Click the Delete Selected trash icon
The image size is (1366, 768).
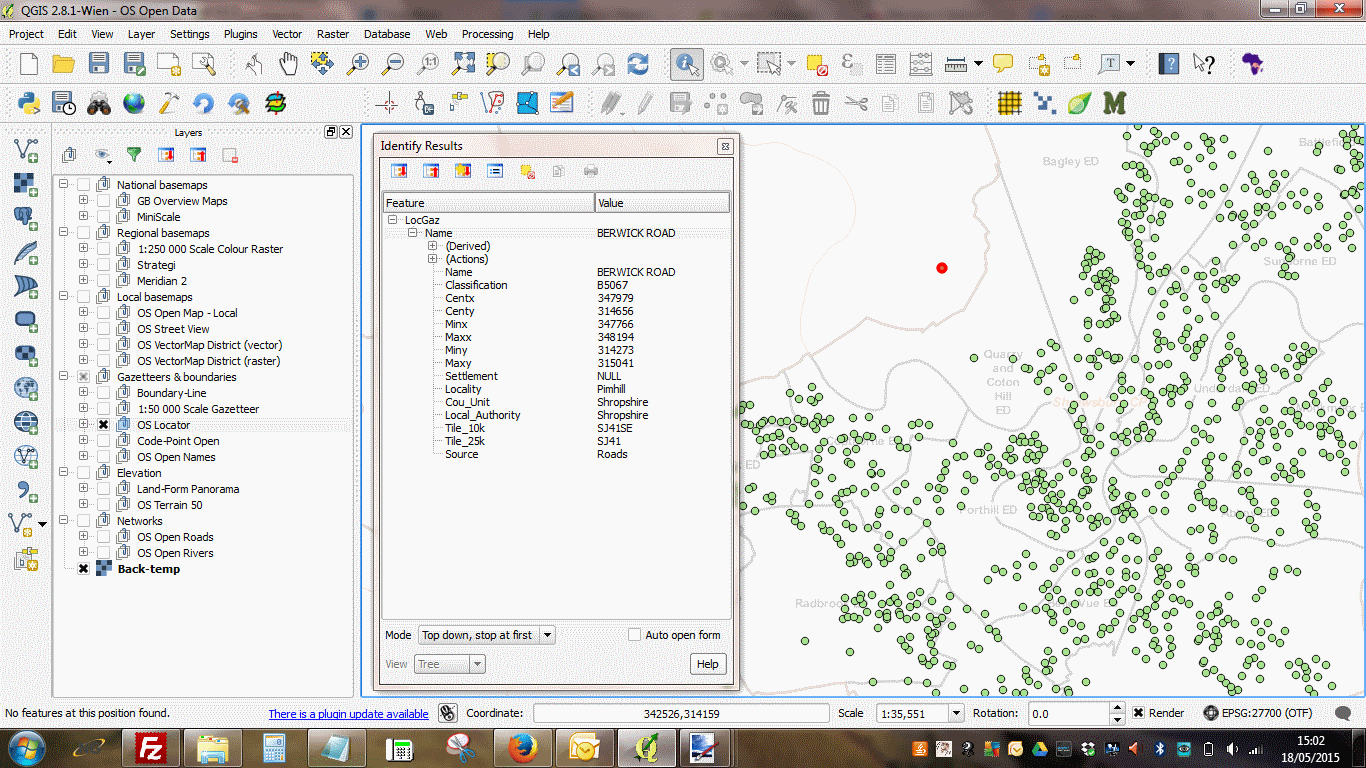pos(821,102)
